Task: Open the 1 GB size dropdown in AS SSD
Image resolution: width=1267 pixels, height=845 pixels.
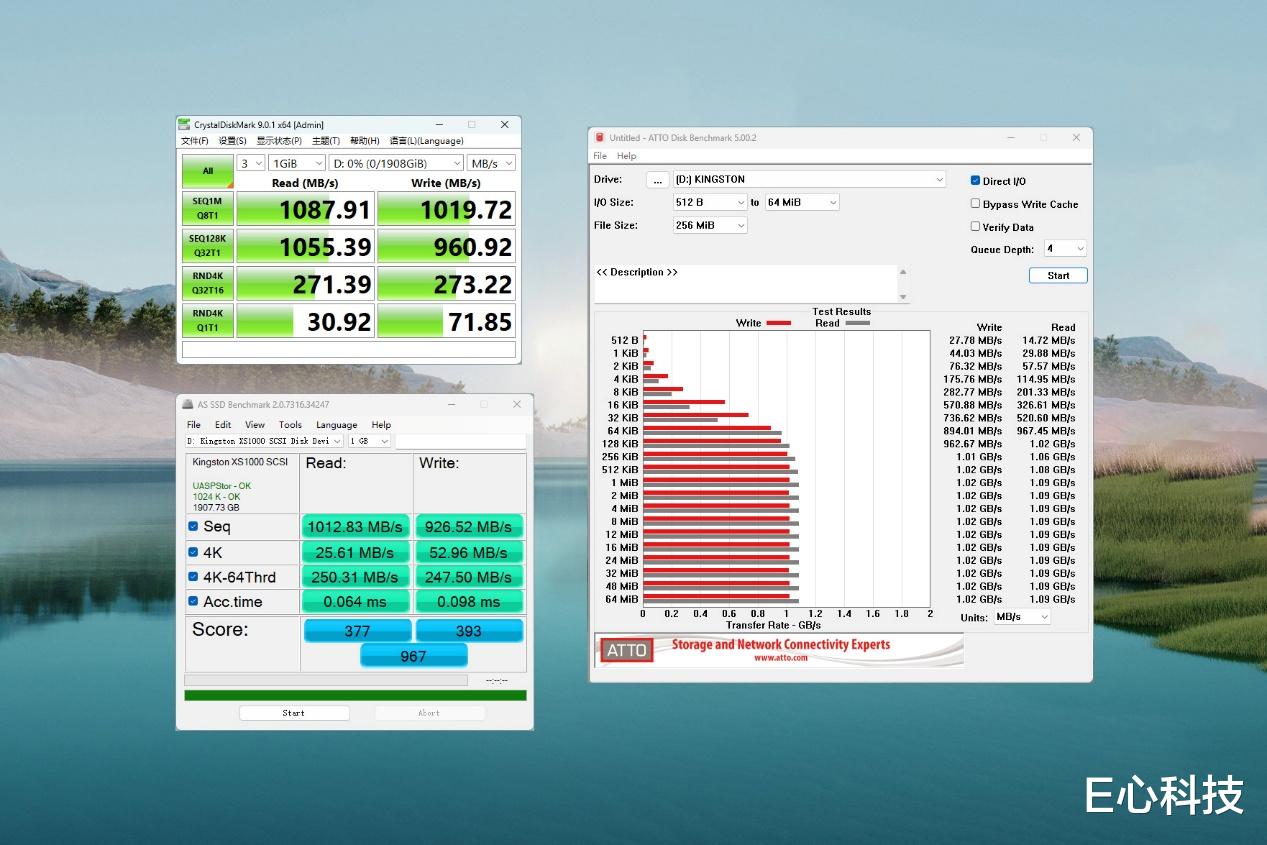Action: point(369,441)
